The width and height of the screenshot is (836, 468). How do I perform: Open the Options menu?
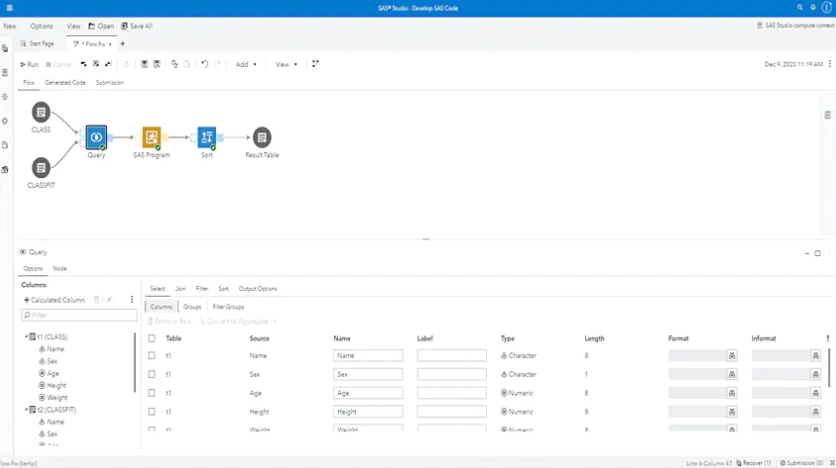click(41, 26)
